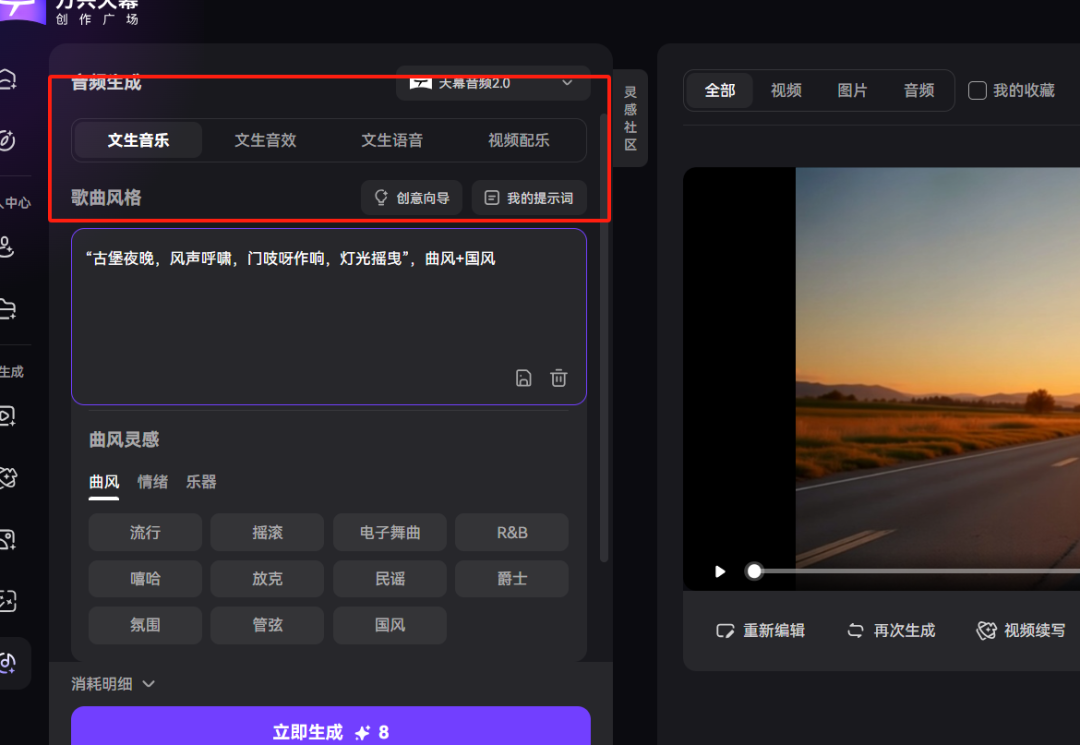Open the 大幕音频2.0 model dropdown
The width and height of the screenshot is (1080, 745).
(493, 83)
